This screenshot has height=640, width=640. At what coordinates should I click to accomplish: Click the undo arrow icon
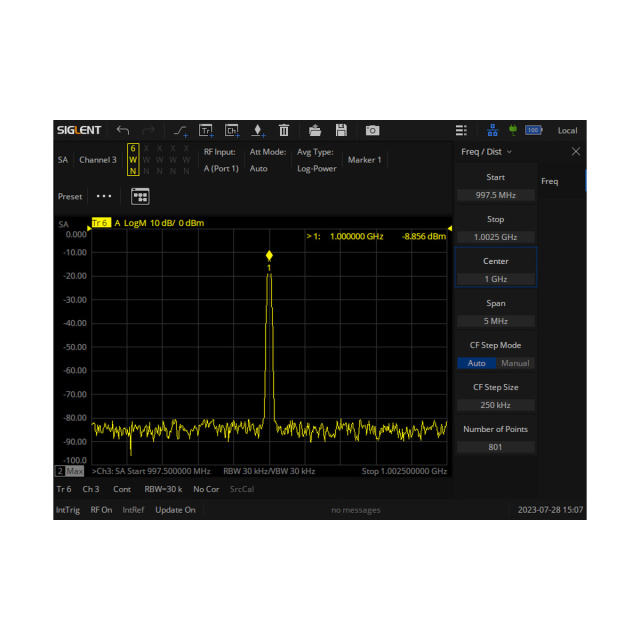(x=123, y=131)
